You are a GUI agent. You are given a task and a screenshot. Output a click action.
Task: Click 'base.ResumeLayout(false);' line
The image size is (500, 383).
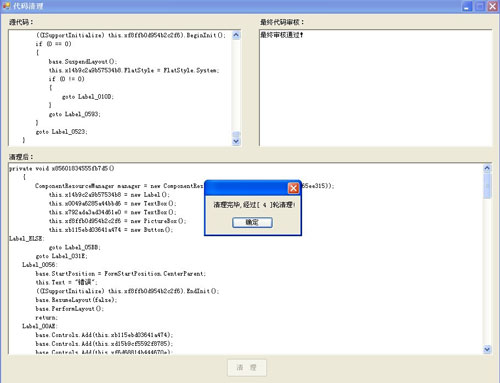(76, 300)
